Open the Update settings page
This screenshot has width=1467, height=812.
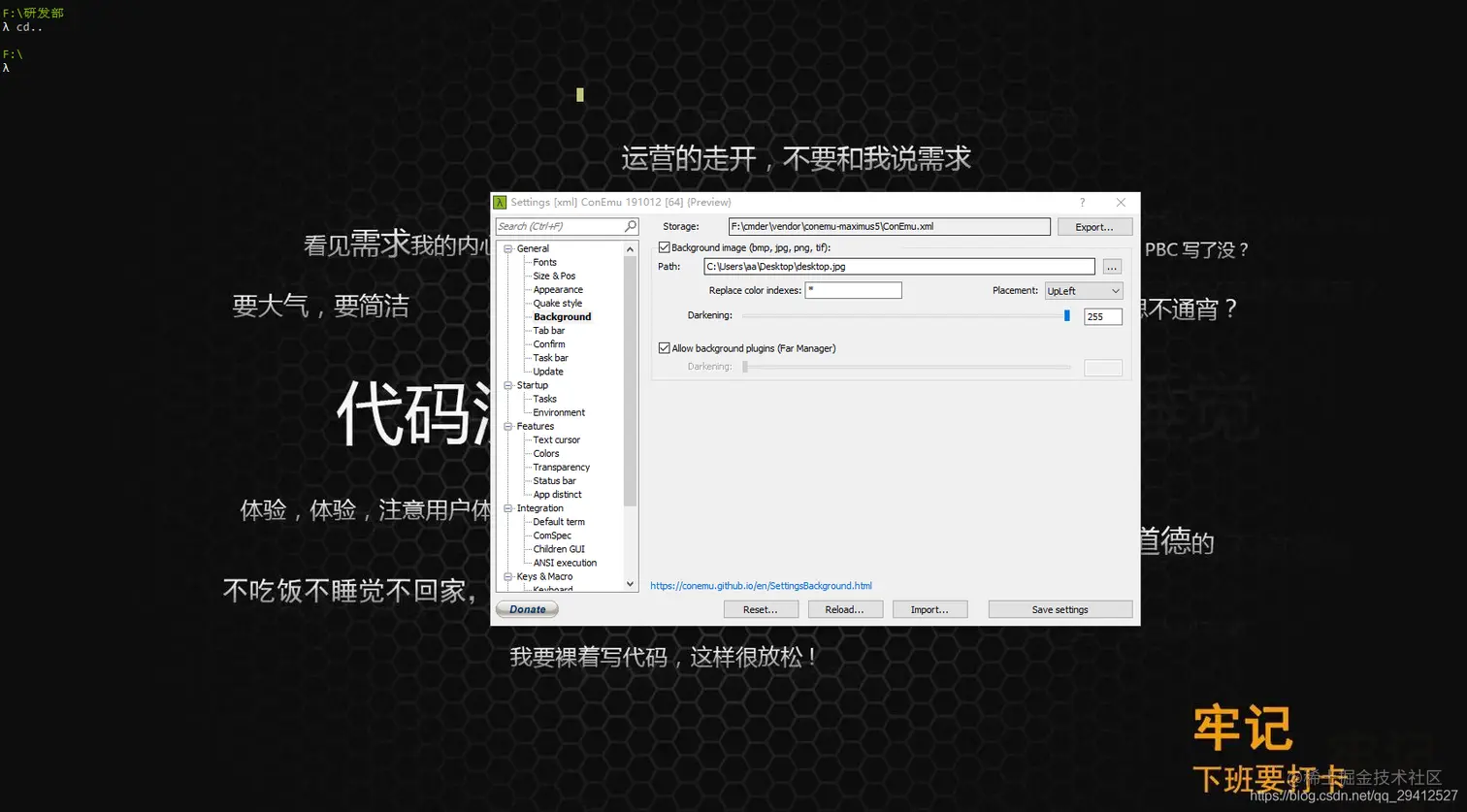pos(547,372)
